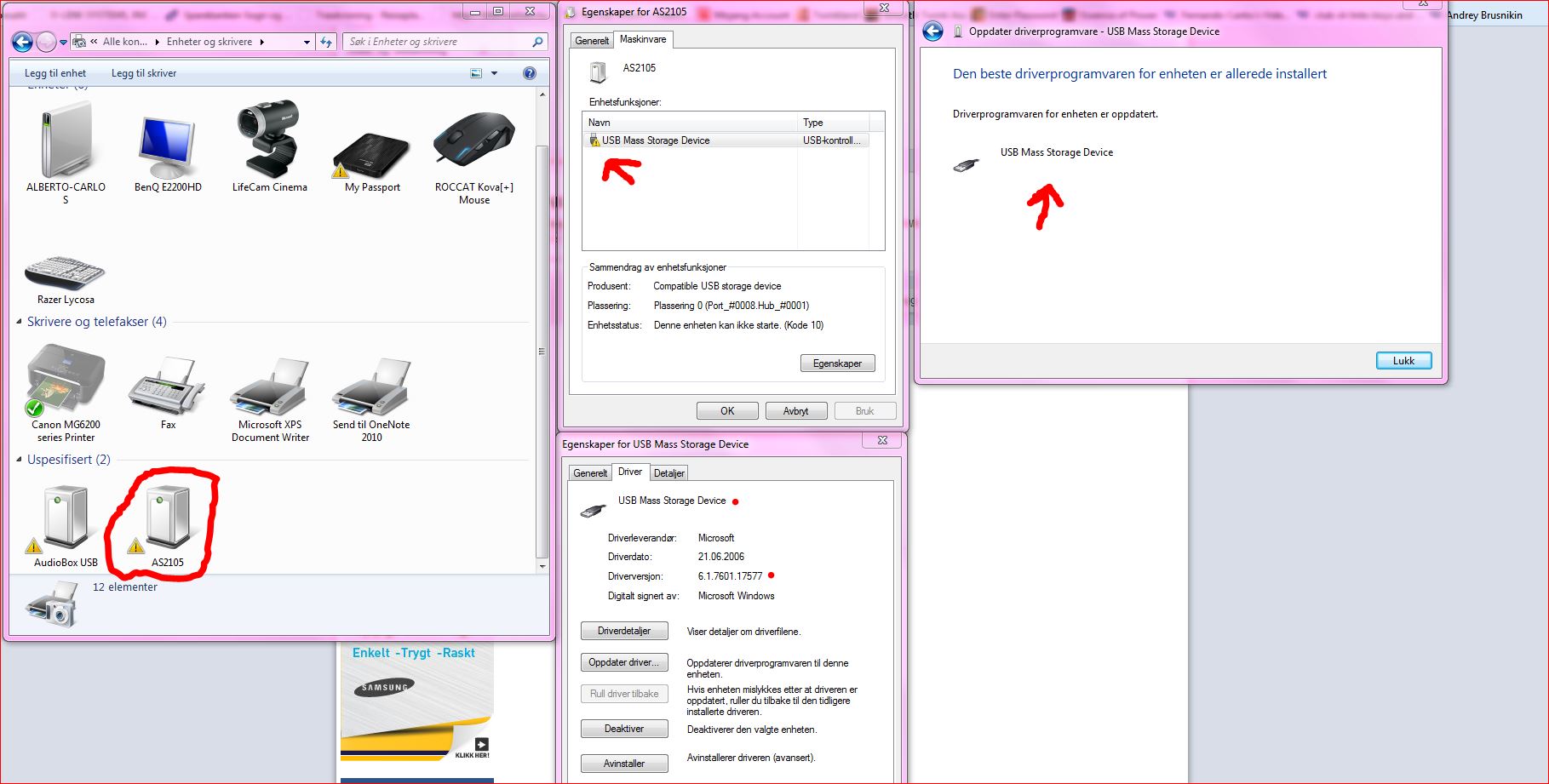Viewport: 1549px width, 784px height.
Task: Select Microsoft XPS Document Writer icon
Action: click(270, 387)
